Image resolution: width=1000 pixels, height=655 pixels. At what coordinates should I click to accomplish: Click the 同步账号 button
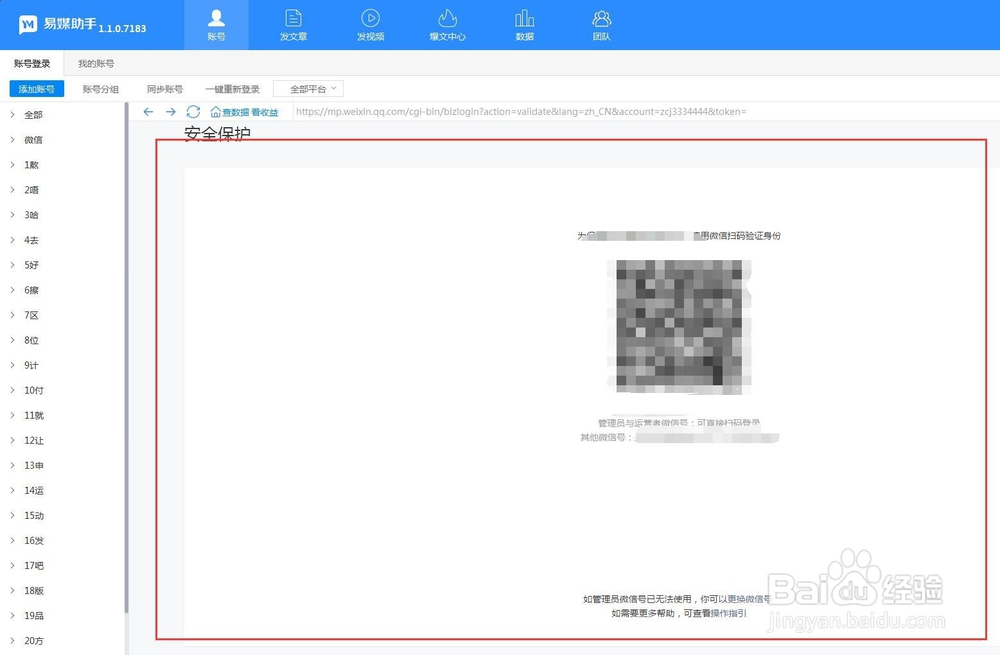(165, 89)
